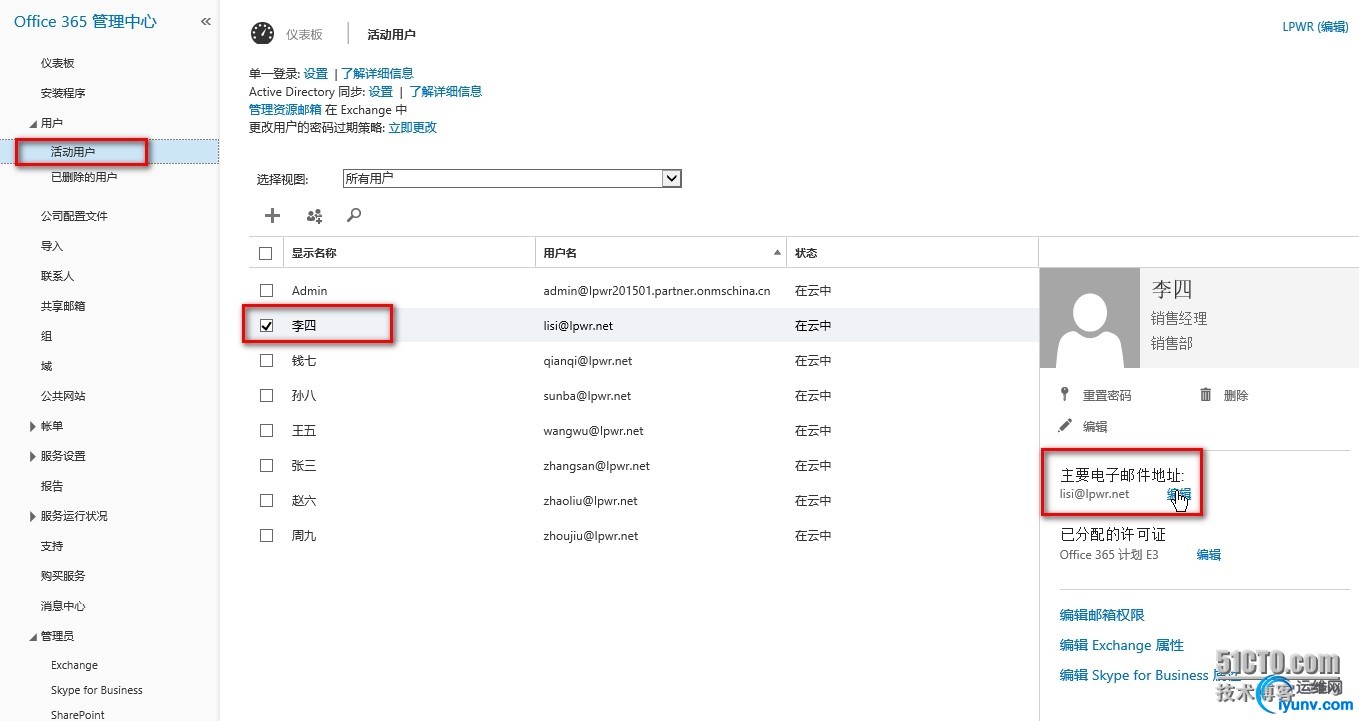
Task: Check the 王五 user checkbox
Action: click(x=266, y=430)
